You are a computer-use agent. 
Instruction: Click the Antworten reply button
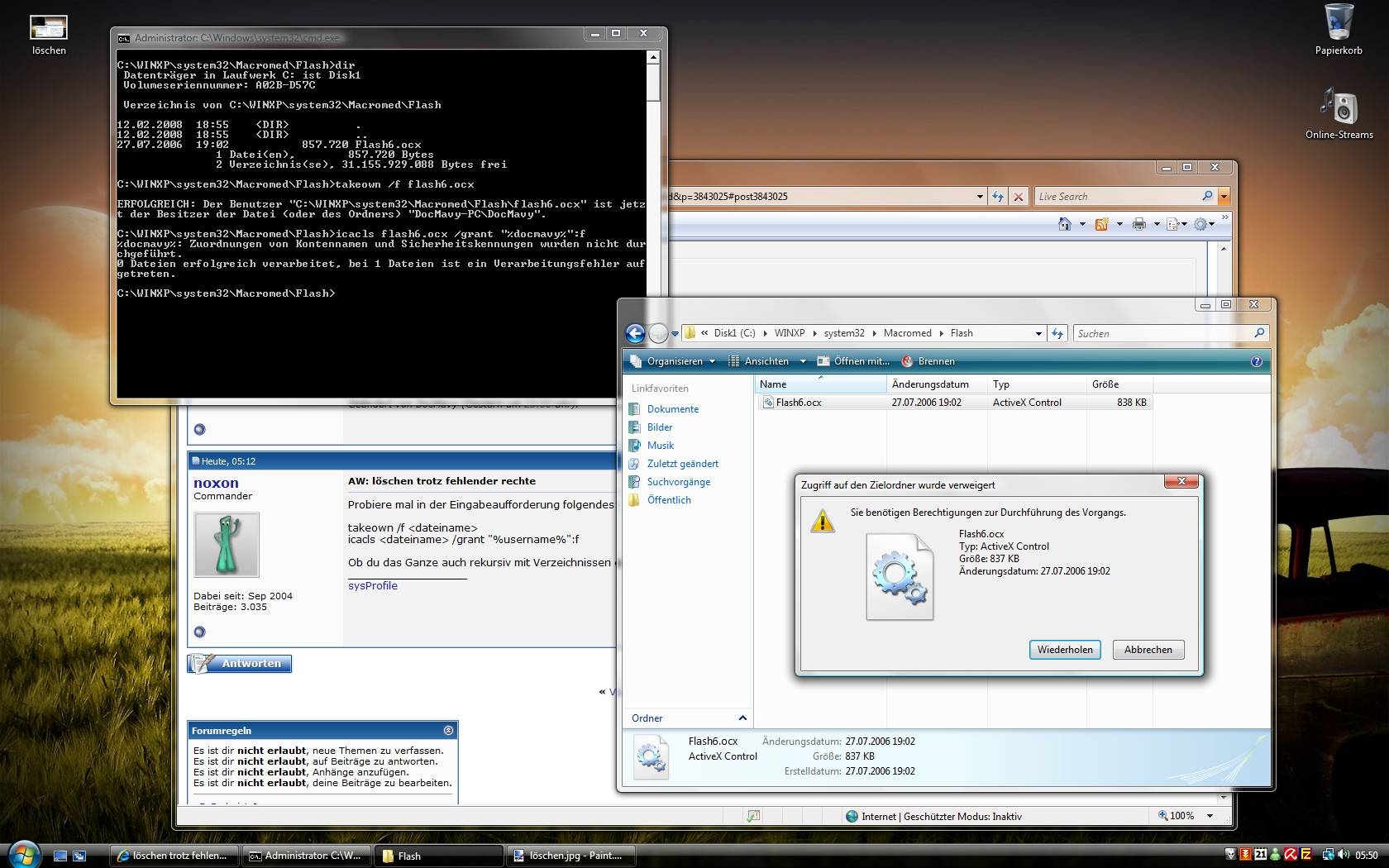tap(240, 663)
